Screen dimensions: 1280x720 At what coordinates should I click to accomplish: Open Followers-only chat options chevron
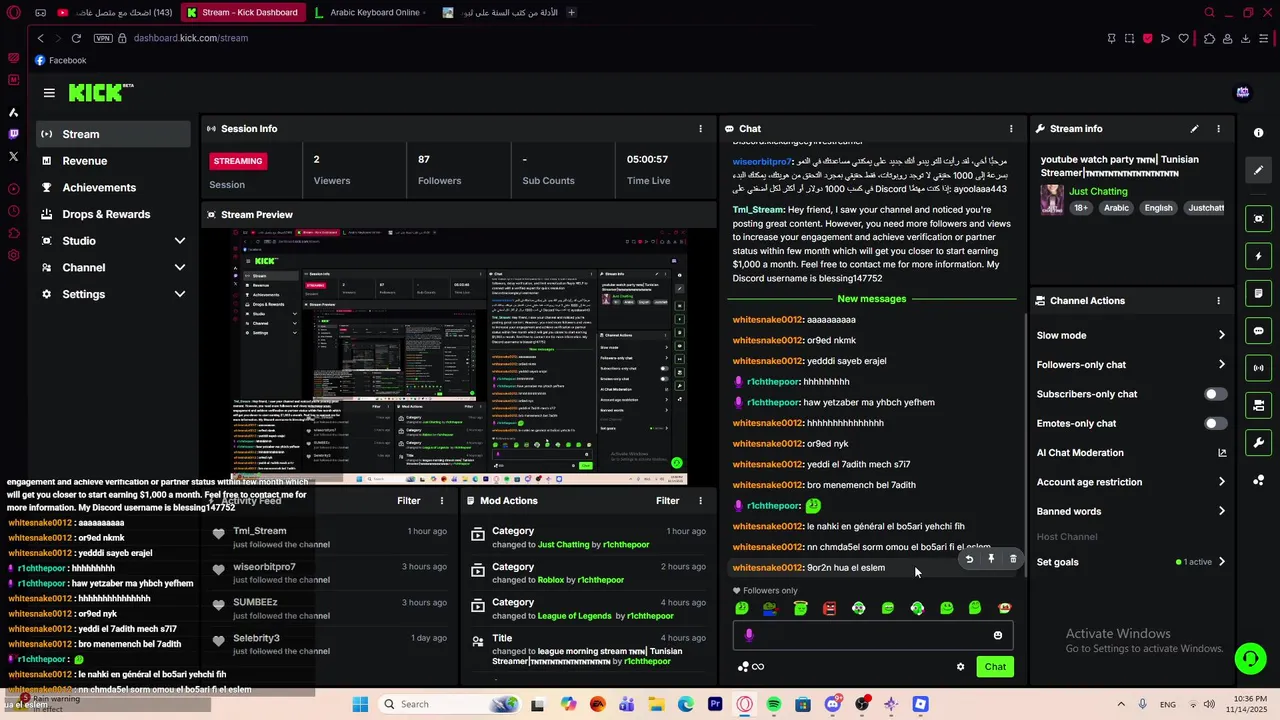(1222, 365)
